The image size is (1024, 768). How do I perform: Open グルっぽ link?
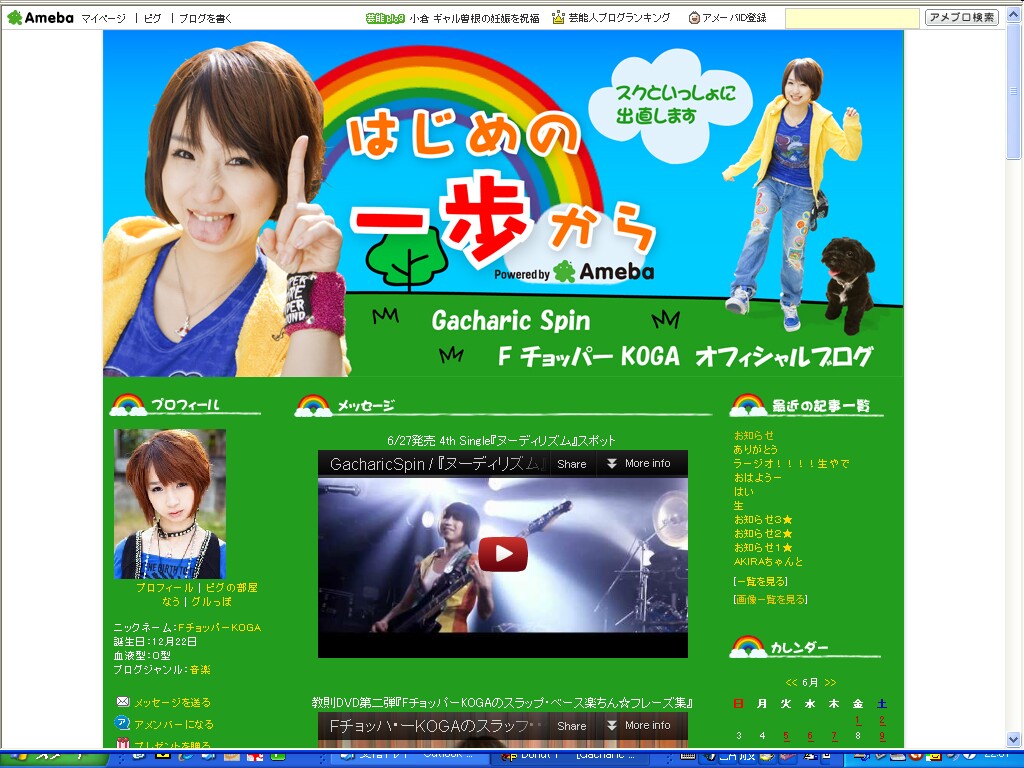[211, 601]
